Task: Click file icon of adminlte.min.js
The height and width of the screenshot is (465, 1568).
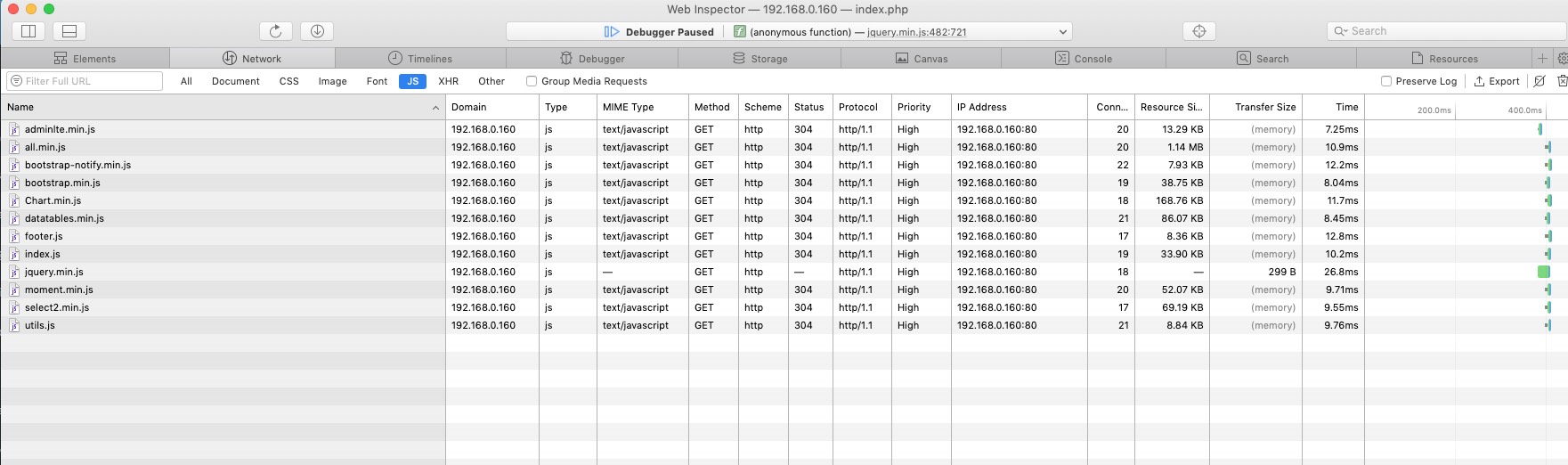Action: tap(14, 129)
